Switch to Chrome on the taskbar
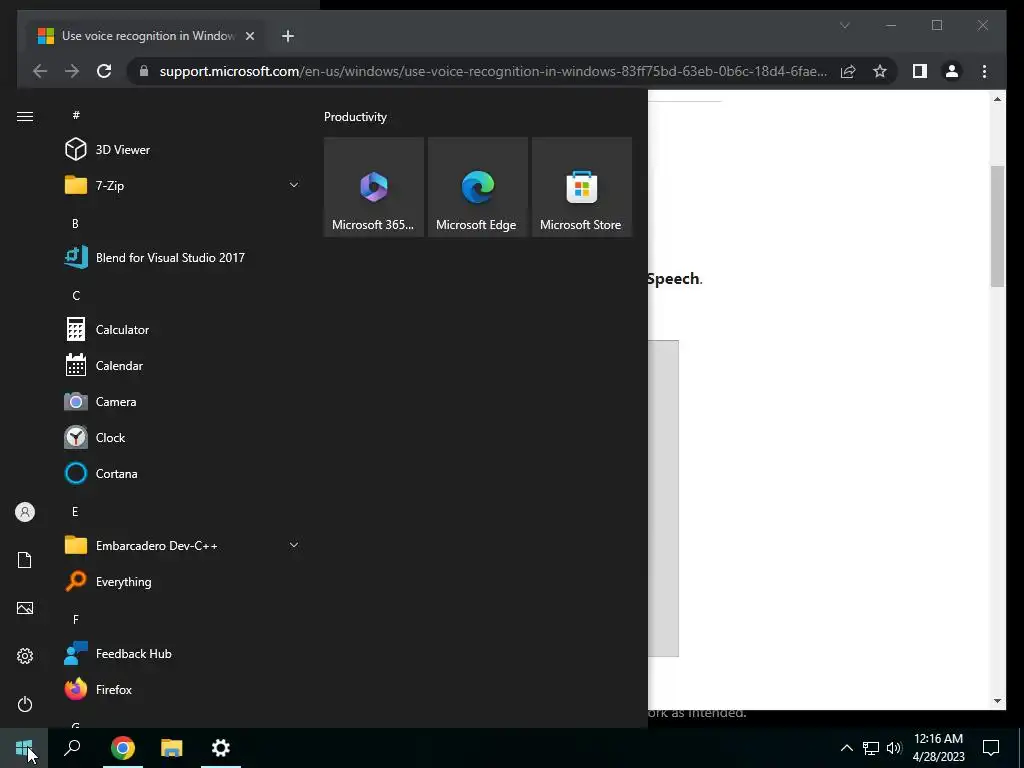This screenshot has height=768, width=1024. (122, 748)
